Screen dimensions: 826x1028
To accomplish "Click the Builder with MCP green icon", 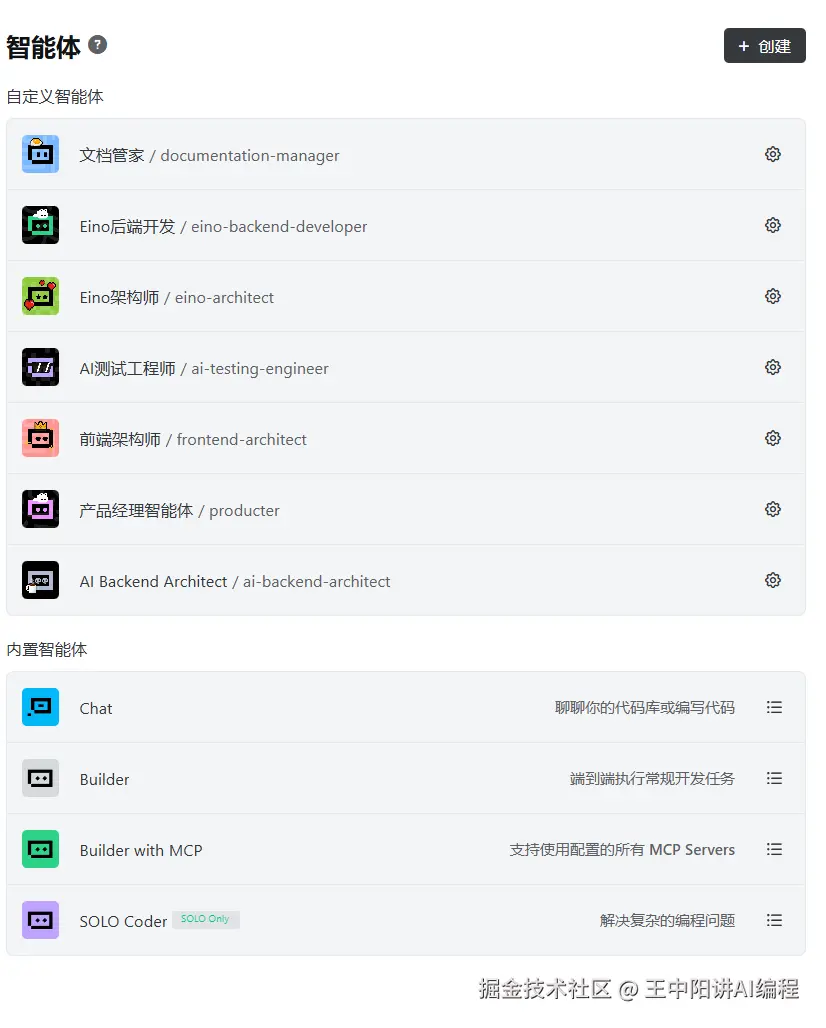I will pos(40,849).
